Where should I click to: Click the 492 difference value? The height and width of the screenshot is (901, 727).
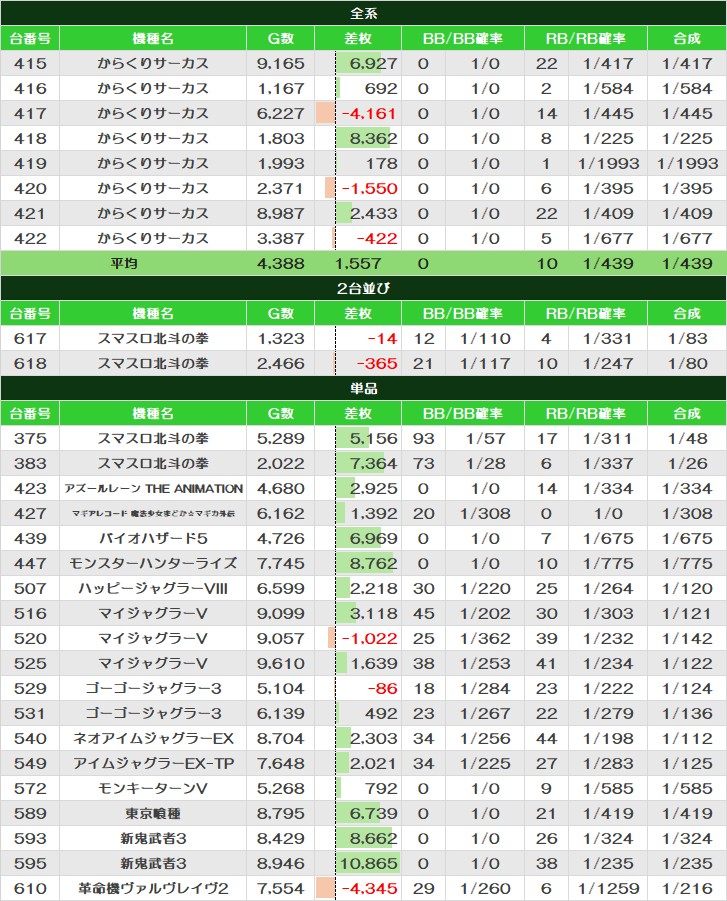click(x=382, y=714)
